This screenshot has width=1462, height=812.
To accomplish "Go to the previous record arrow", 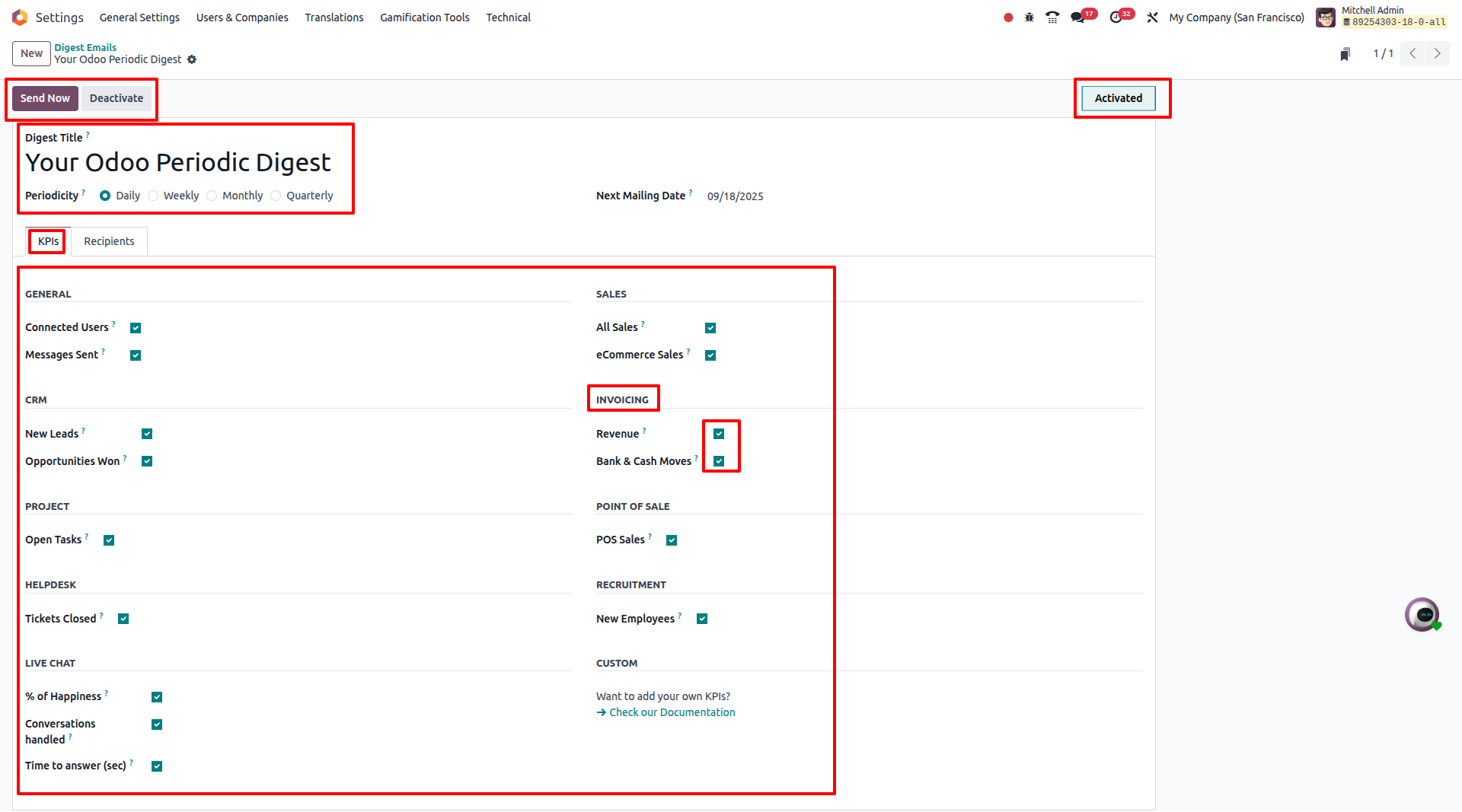I will pos(1413,54).
